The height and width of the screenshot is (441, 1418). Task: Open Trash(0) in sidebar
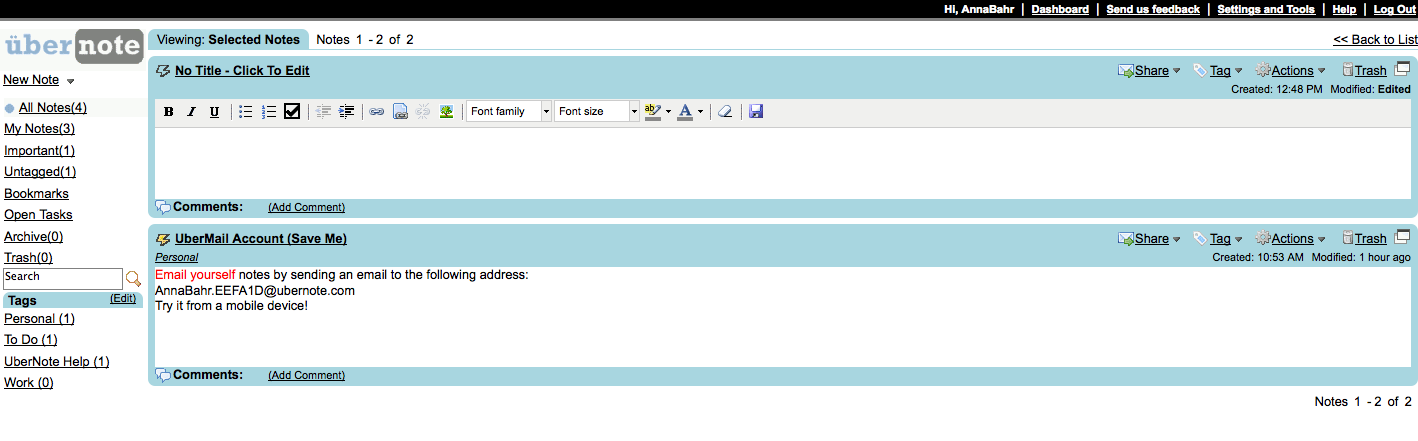[x=28, y=258]
